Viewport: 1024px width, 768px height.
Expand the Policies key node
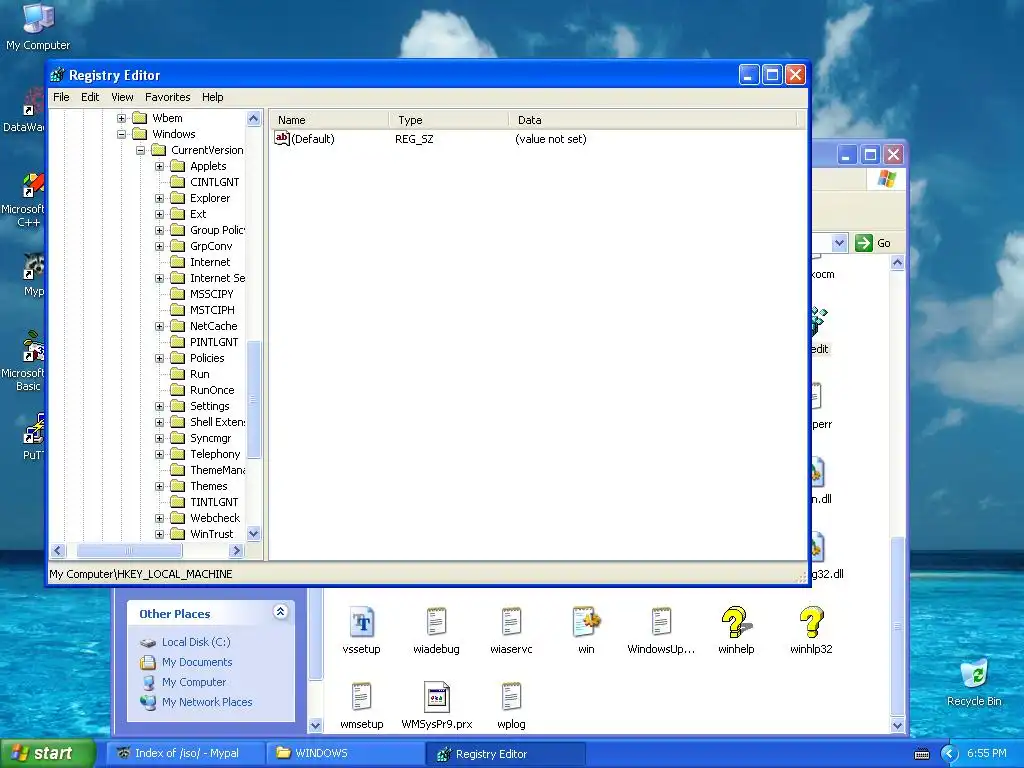[x=159, y=359]
